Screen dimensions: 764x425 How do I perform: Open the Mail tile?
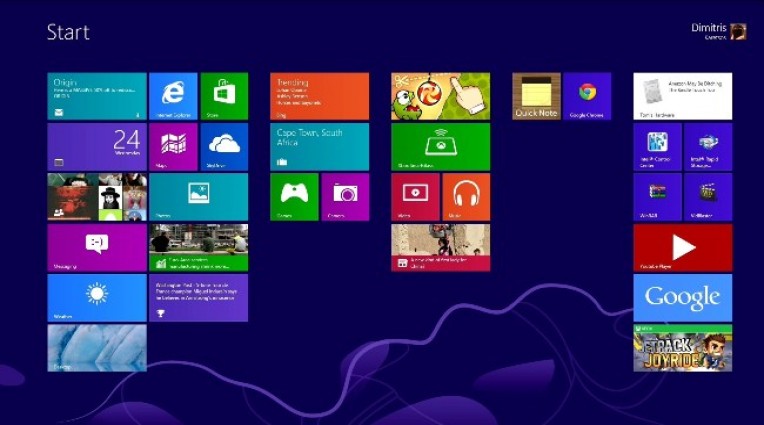[97, 96]
